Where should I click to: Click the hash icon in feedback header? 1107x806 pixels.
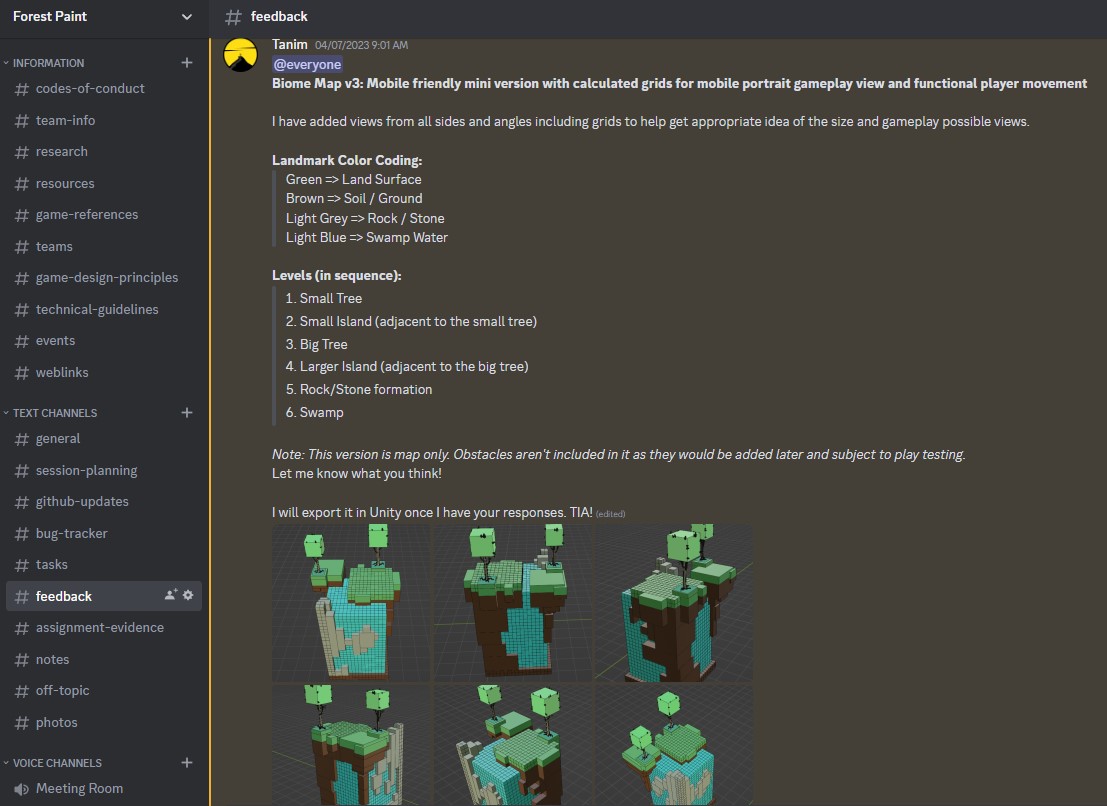coord(233,16)
